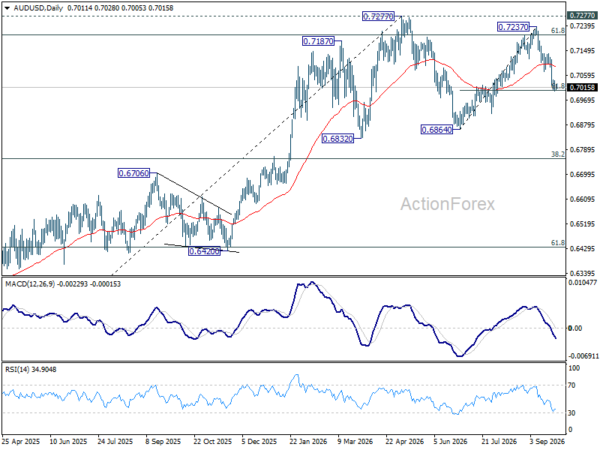This screenshot has height=450, width=600.
Task: Select the 0.71870 price label
Action: coord(318,41)
